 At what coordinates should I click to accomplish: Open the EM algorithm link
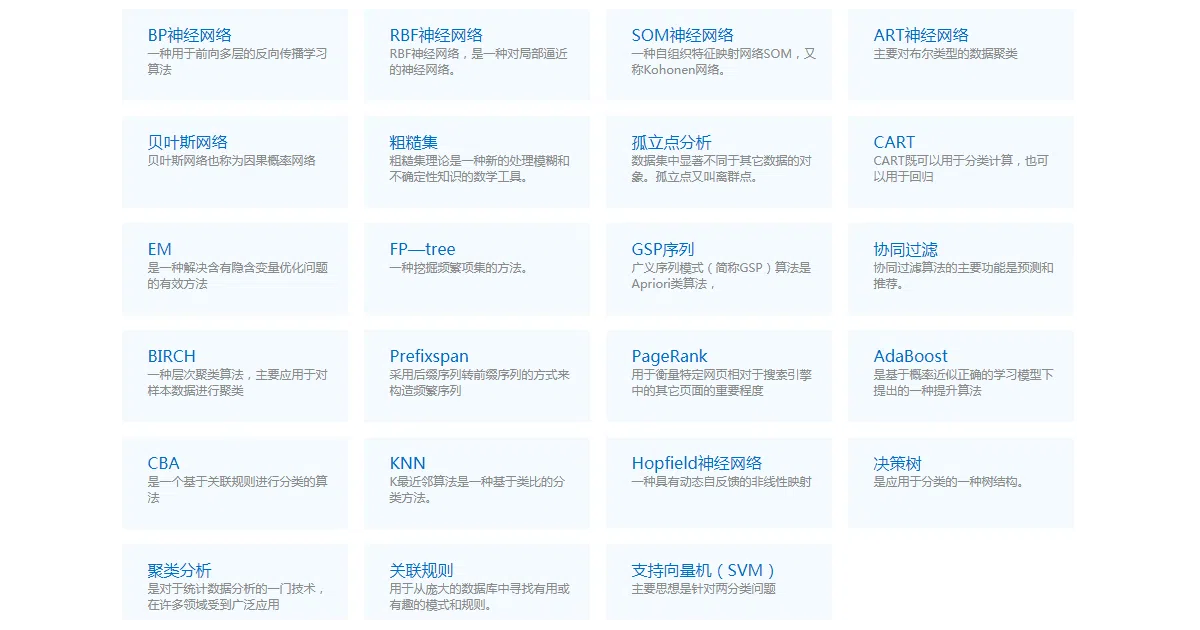pyautogui.click(x=160, y=249)
